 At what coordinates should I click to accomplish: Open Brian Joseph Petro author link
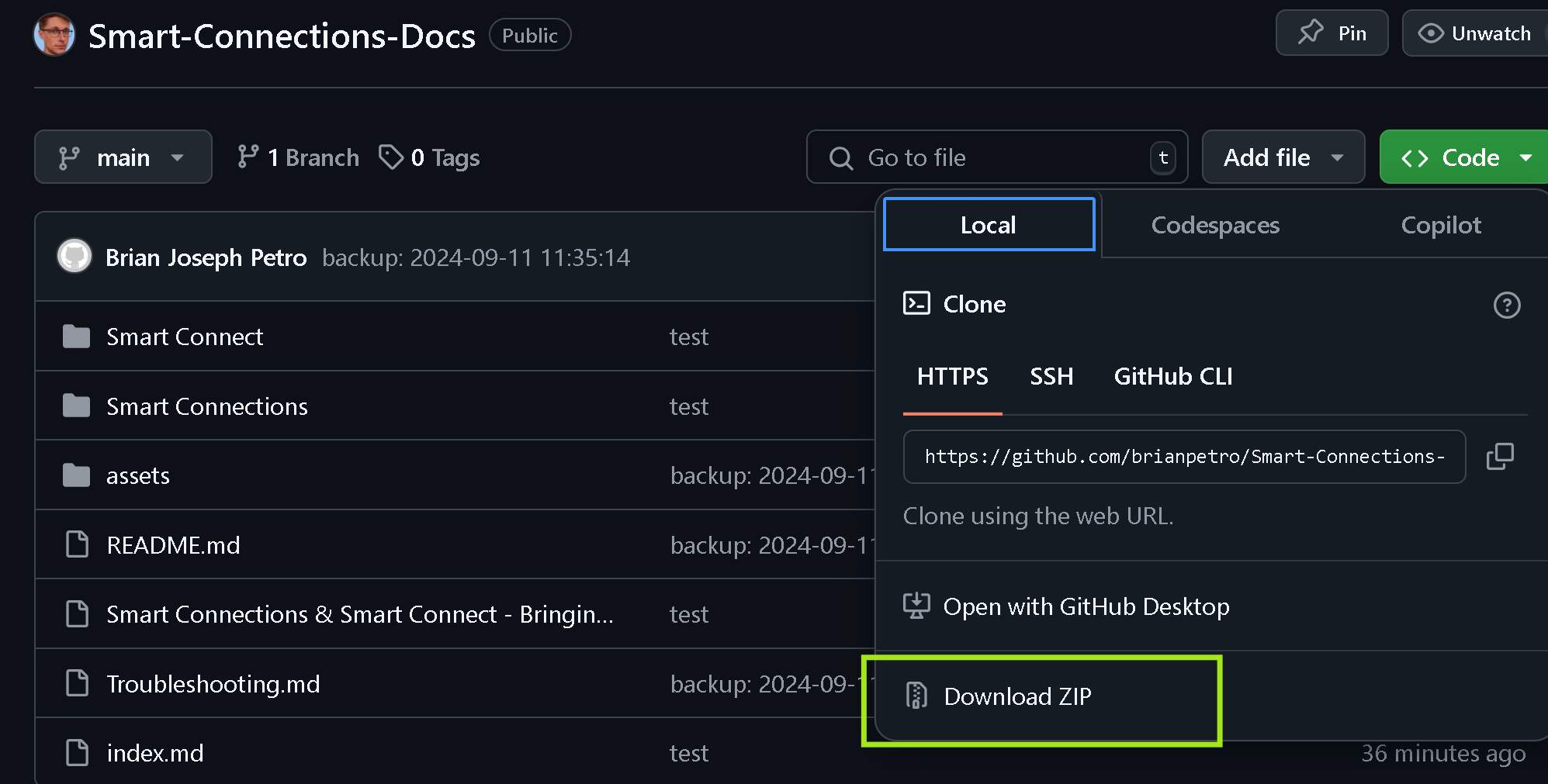click(206, 257)
